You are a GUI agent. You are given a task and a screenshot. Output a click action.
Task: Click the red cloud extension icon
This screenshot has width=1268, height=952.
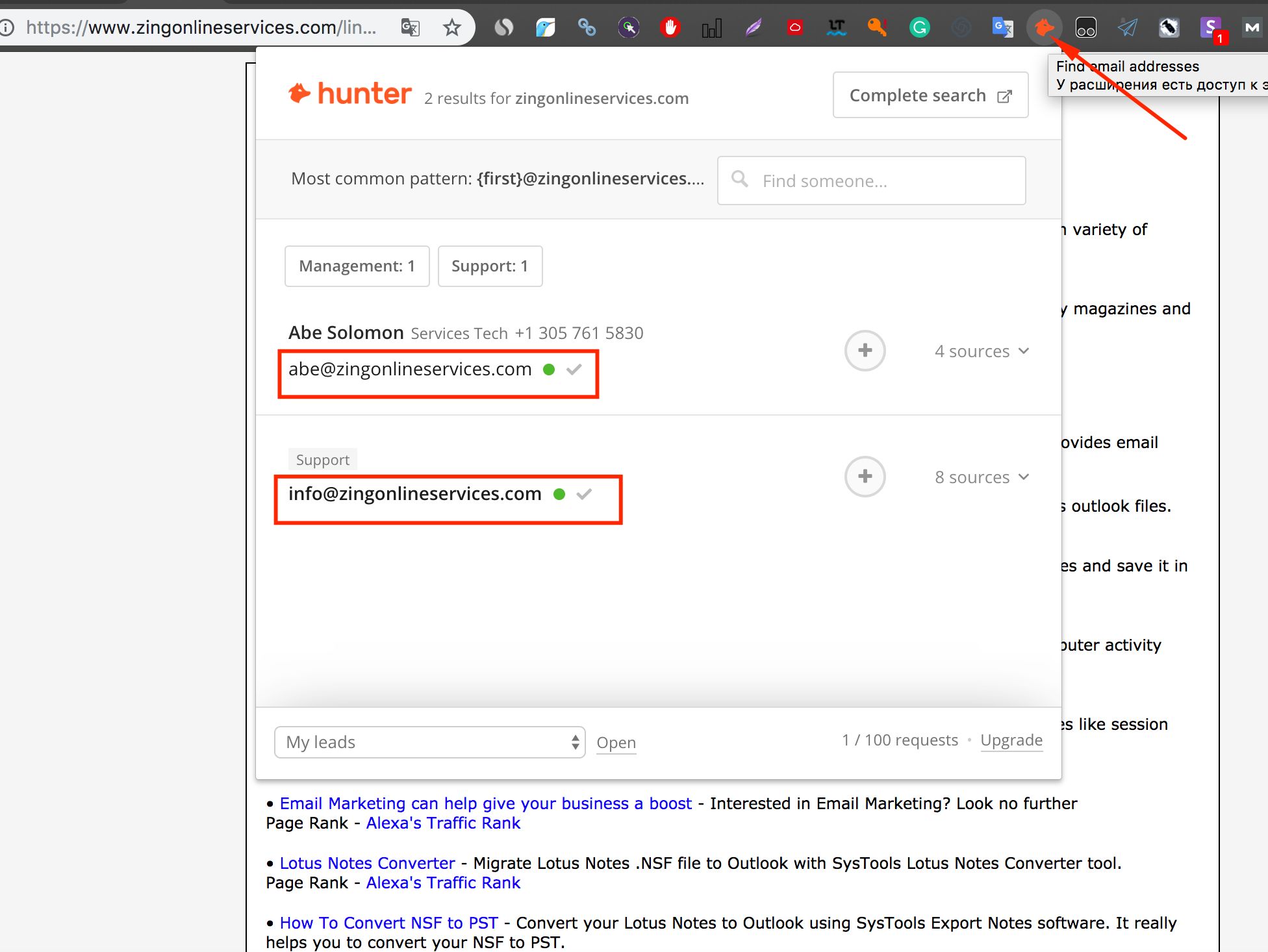tap(794, 27)
